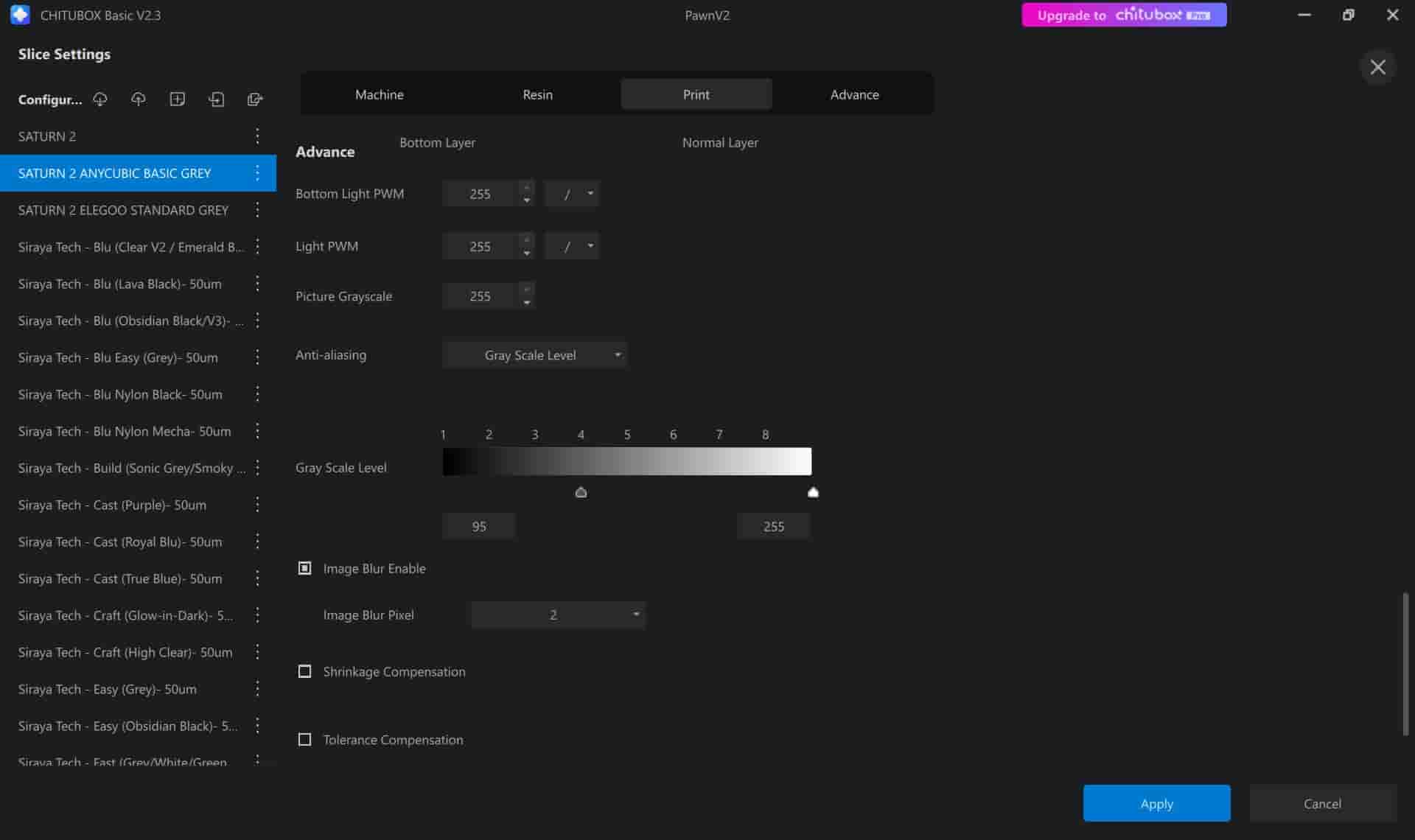Click the gray scale minimum value field 95

click(x=478, y=526)
